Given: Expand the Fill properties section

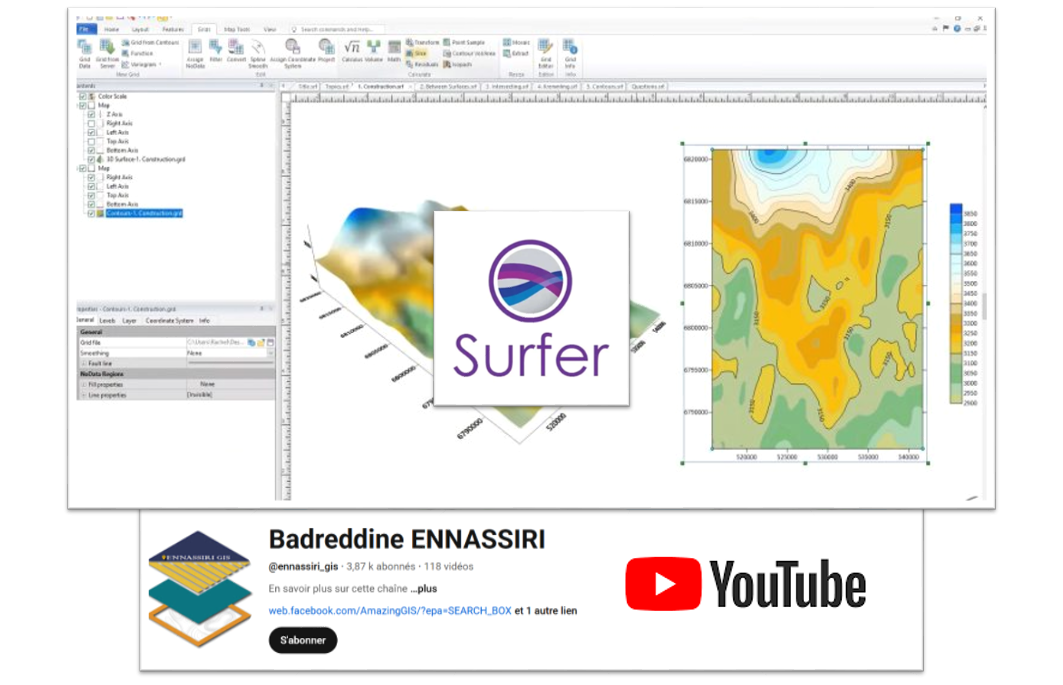Looking at the screenshot, I should tap(84, 385).
